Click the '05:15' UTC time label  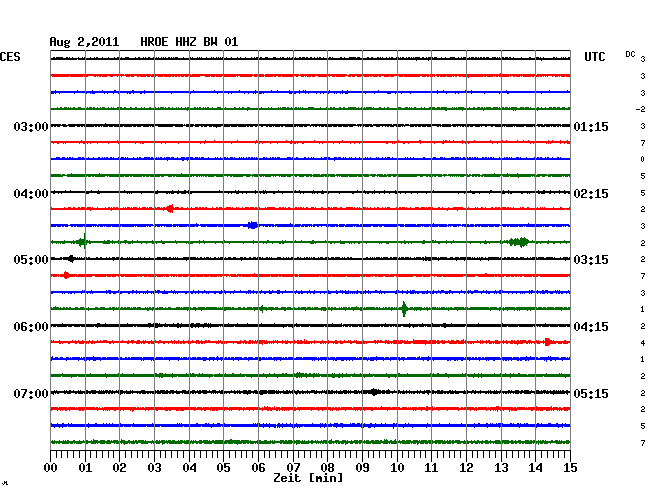pos(591,393)
